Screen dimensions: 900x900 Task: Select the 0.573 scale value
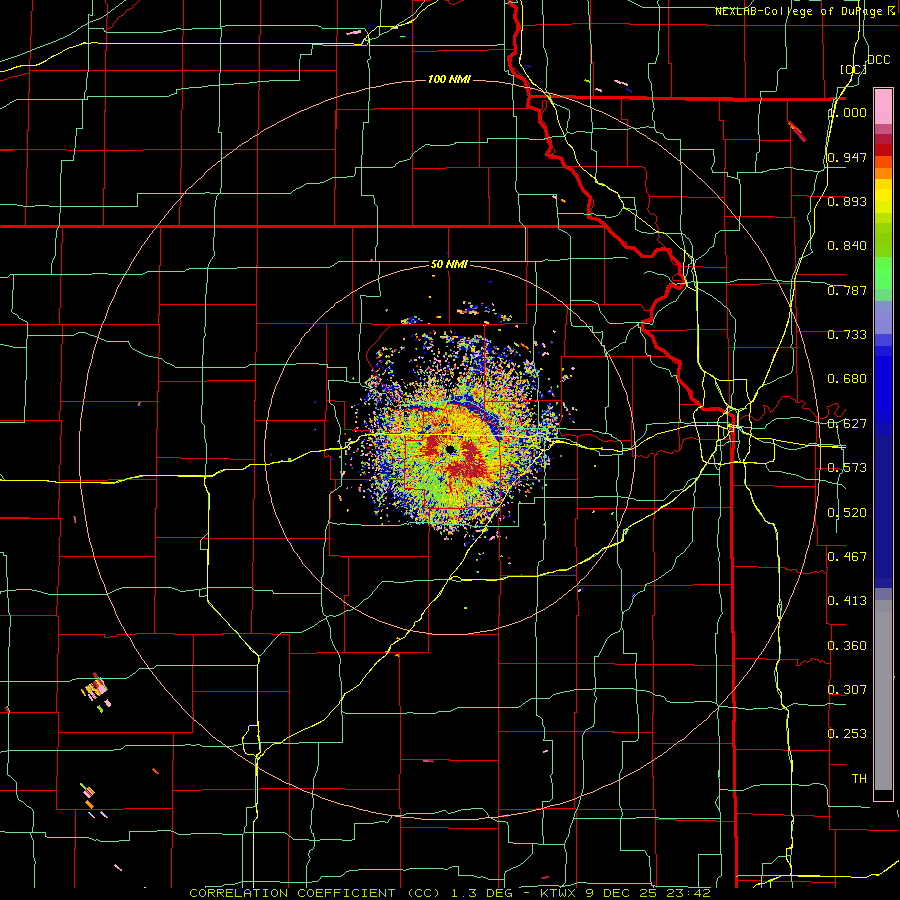[847, 467]
